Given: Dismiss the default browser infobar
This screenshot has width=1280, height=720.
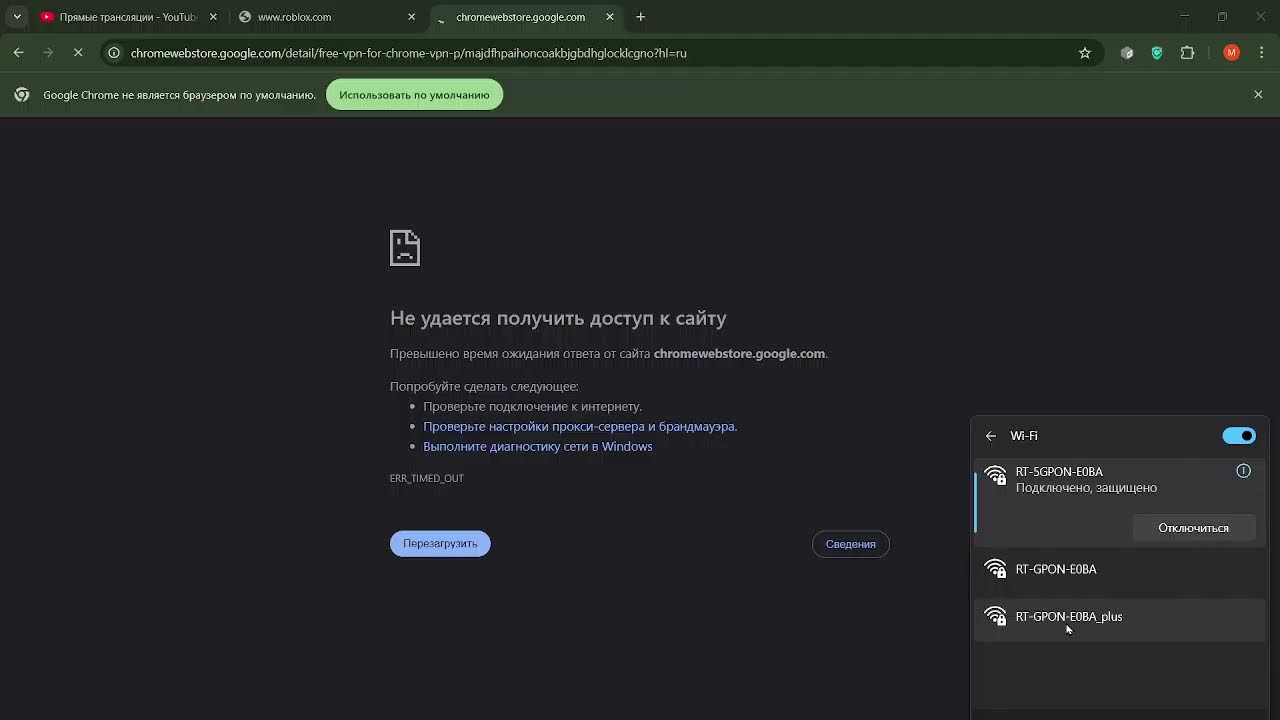Looking at the screenshot, I should [x=1258, y=95].
